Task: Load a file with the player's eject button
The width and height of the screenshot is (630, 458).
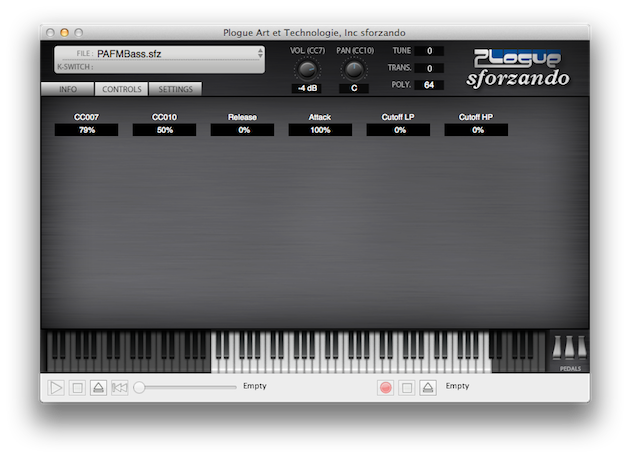Action: coord(98,388)
